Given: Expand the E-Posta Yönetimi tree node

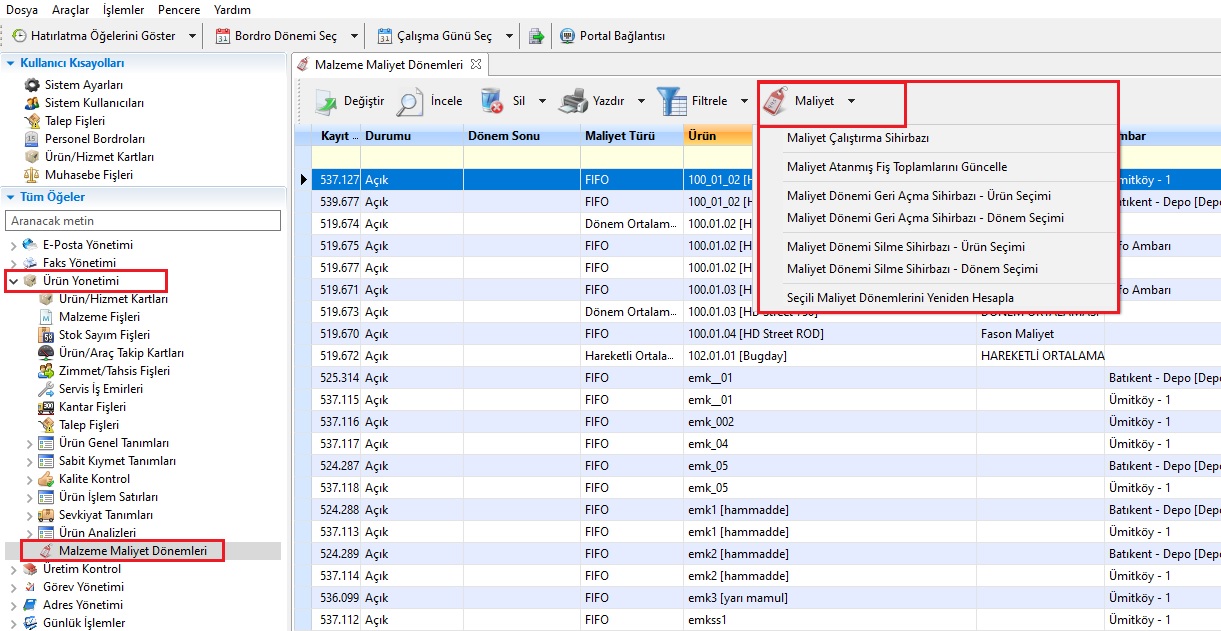Looking at the screenshot, I should (x=13, y=245).
